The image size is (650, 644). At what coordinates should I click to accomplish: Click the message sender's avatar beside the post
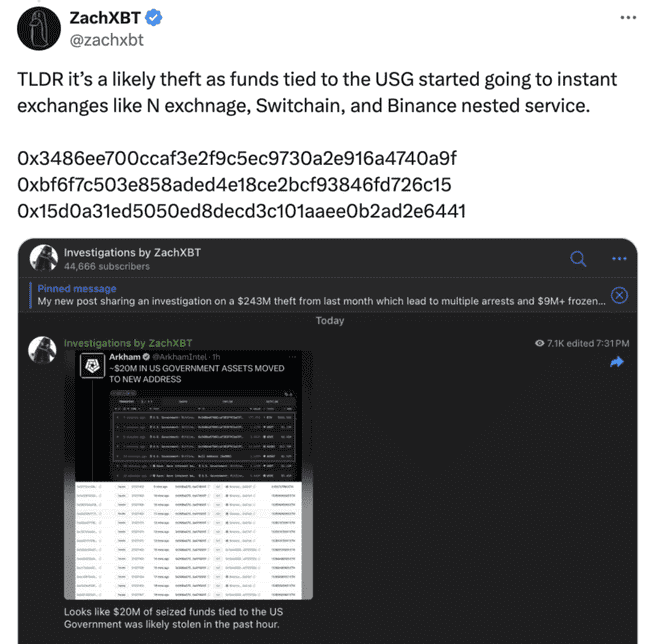[41, 348]
